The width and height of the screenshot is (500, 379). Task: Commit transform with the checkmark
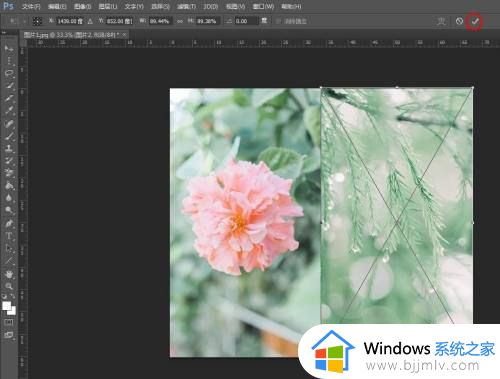[x=474, y=21]
